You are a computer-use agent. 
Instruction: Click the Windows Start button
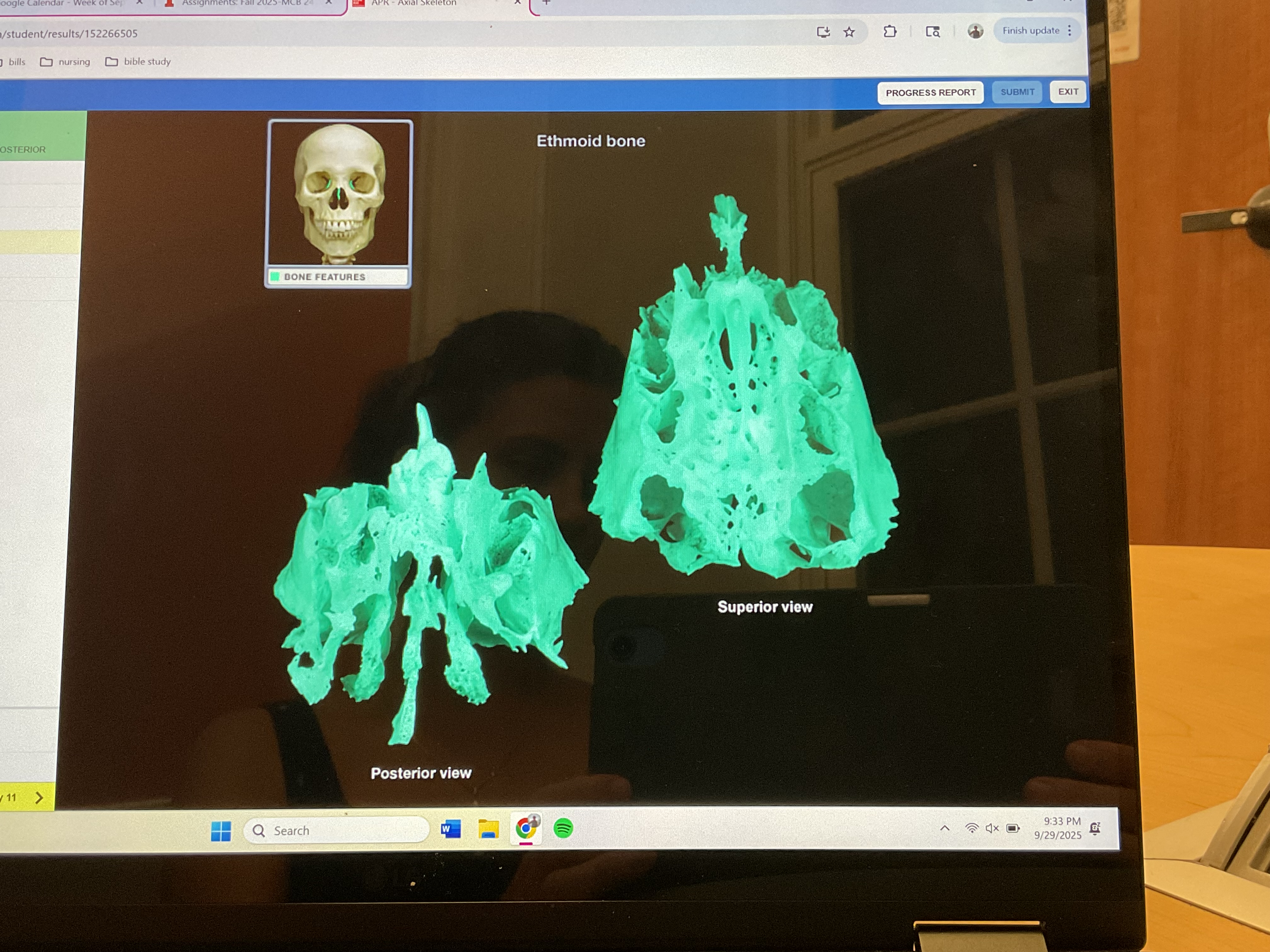click(221, 831)
